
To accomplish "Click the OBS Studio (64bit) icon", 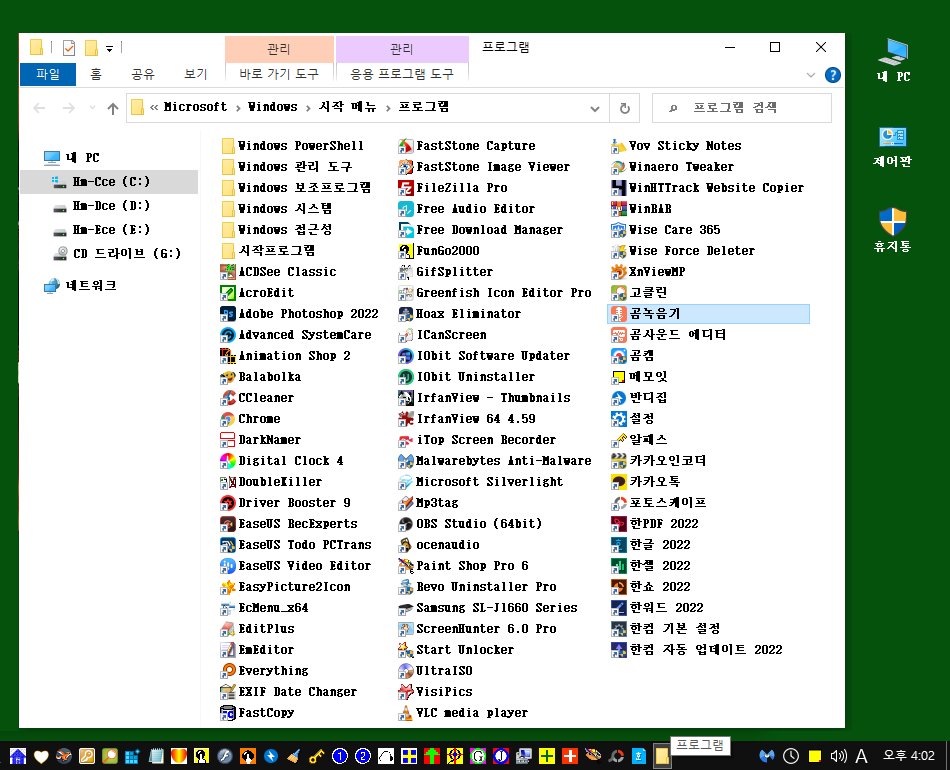I will tap(405, 524).
